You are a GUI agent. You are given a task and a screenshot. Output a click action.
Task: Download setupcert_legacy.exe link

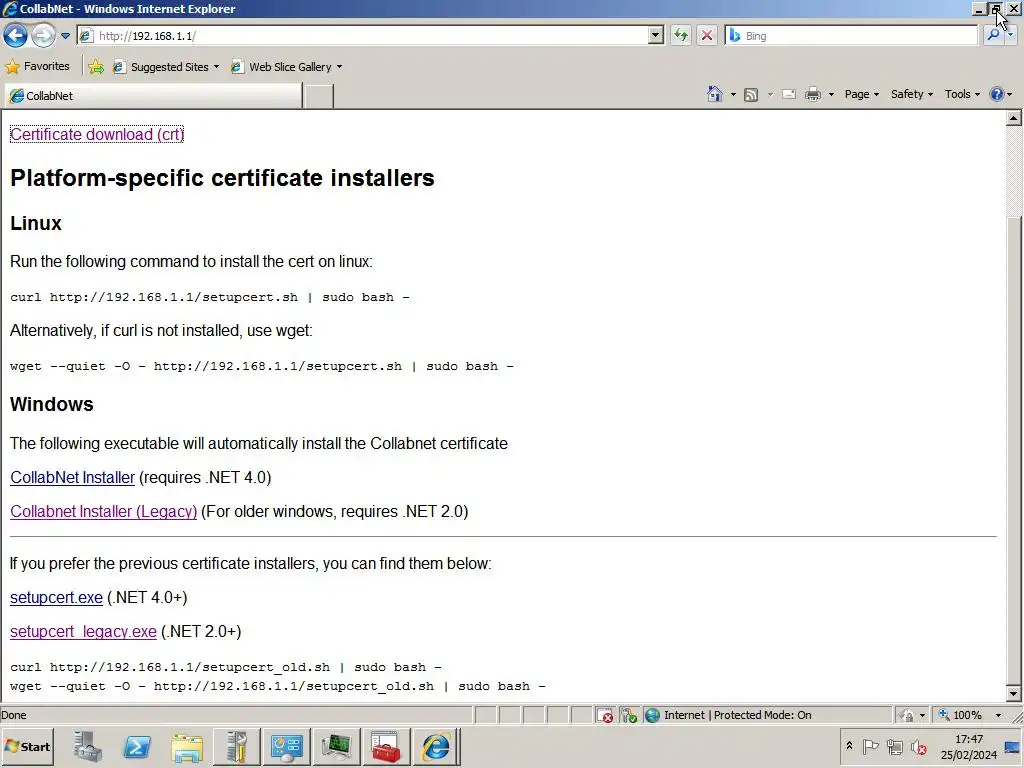coord(83,632)
